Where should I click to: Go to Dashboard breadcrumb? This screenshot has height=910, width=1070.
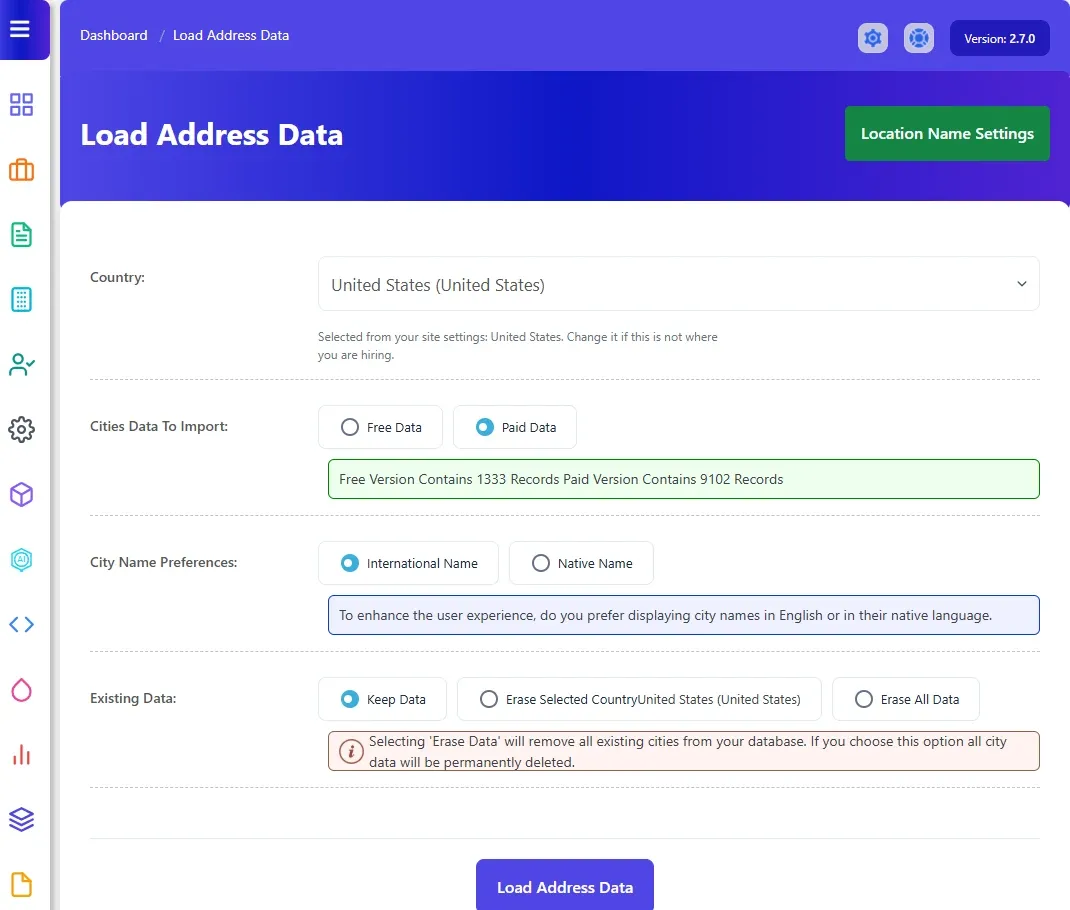113,35
